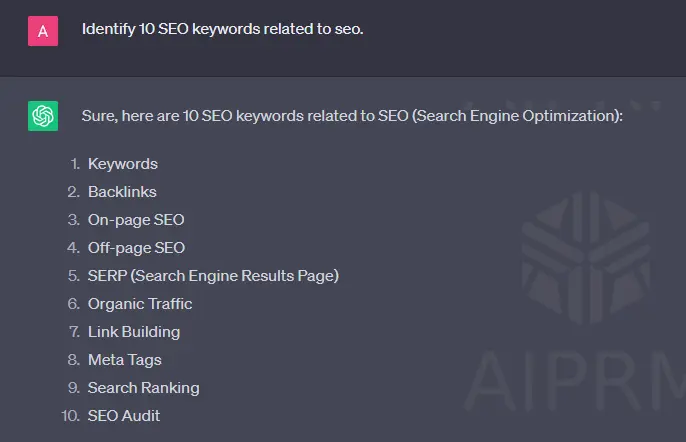686x442 pixels.
Task: Click the AIPRM watermark text
Action: tap(575, 382)
